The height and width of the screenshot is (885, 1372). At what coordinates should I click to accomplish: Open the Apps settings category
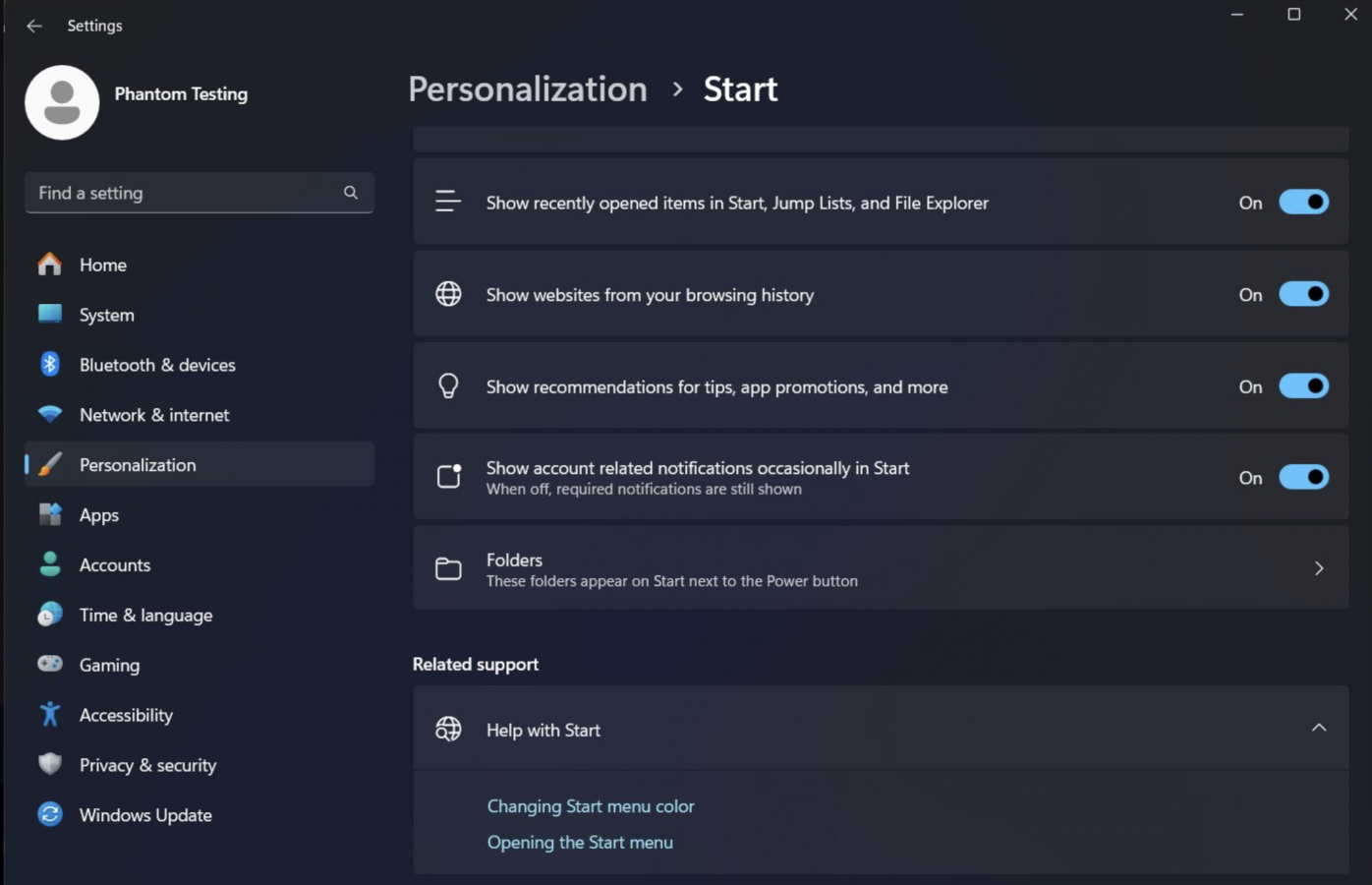click(99, 515)
